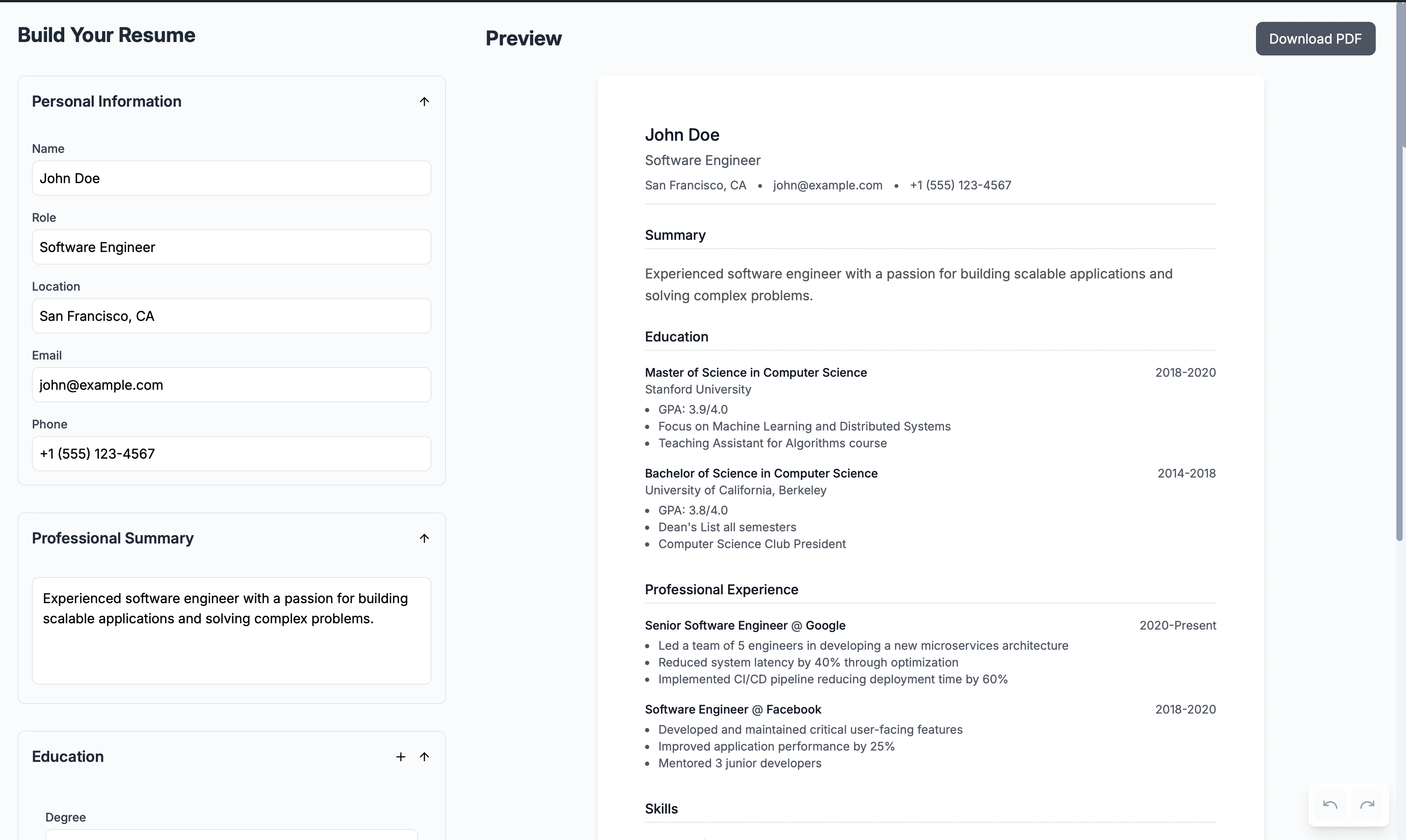Screen dimensions: 1406x840
Task: Download the resume as PDF
Action: (1315, 39)
